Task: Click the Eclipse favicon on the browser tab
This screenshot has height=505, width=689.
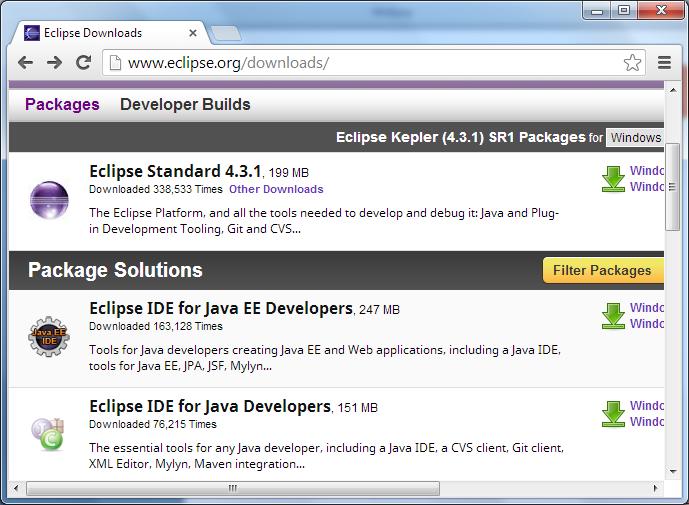Action: 32,33
